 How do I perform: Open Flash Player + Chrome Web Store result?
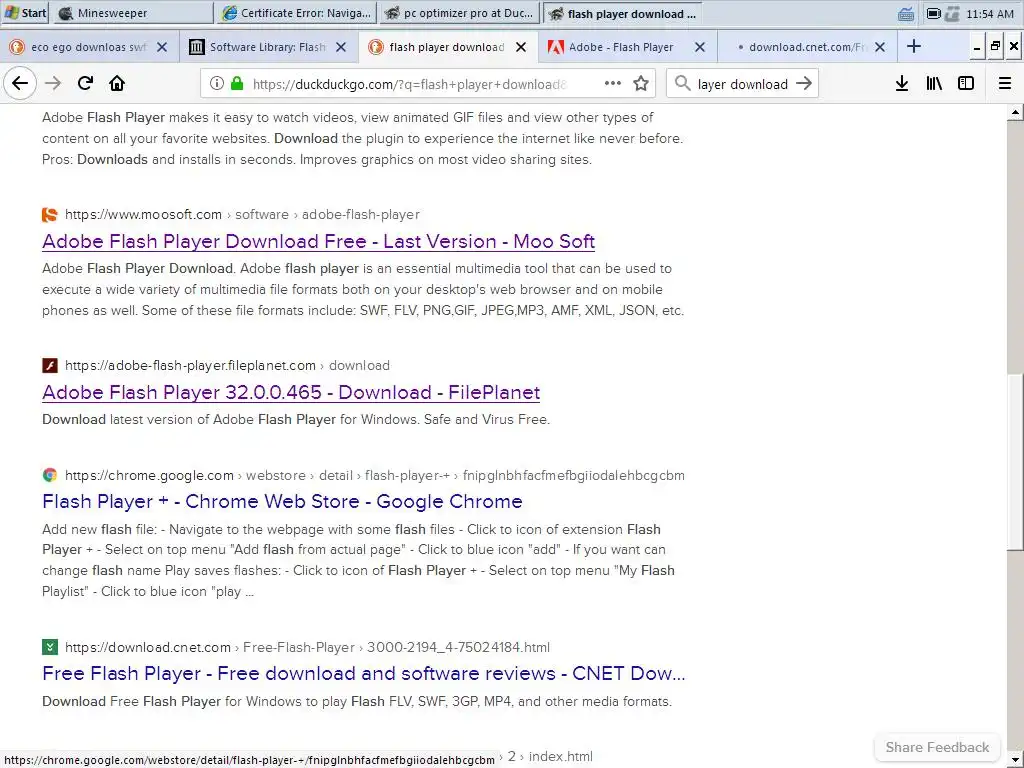(x=282, y=501)
